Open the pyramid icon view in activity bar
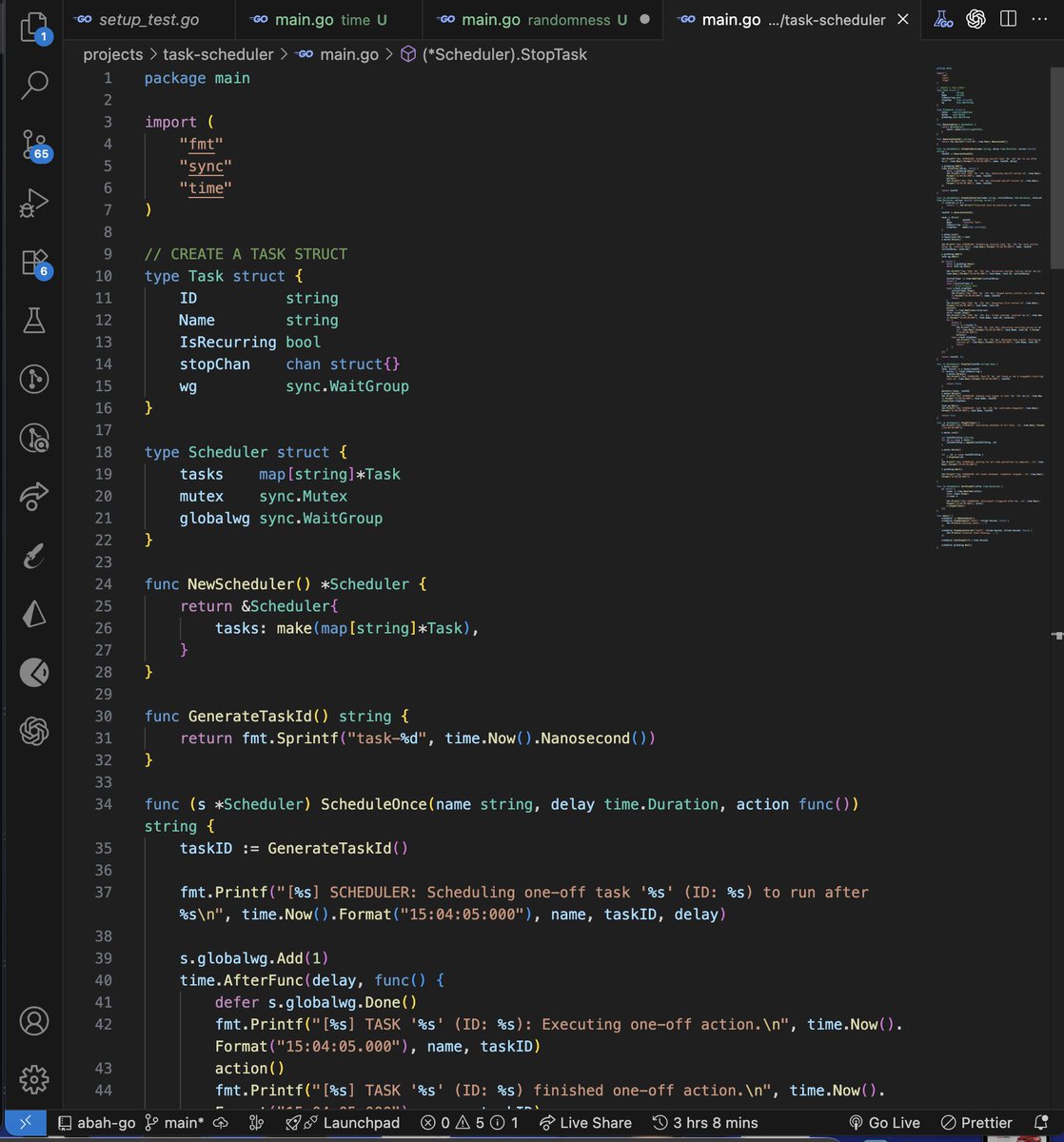The image size is (1064, 1142). [x=34, y=614]
